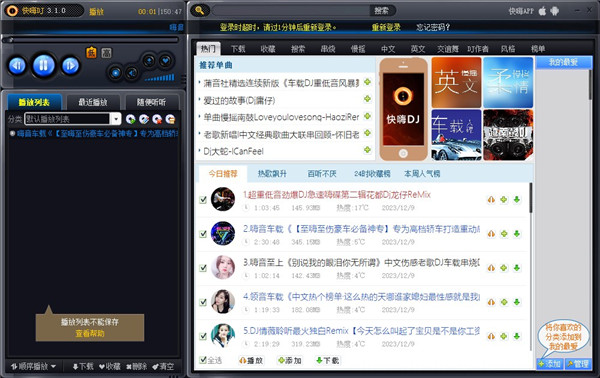
Task: Click the magnifier search icon
Action: 200,10
